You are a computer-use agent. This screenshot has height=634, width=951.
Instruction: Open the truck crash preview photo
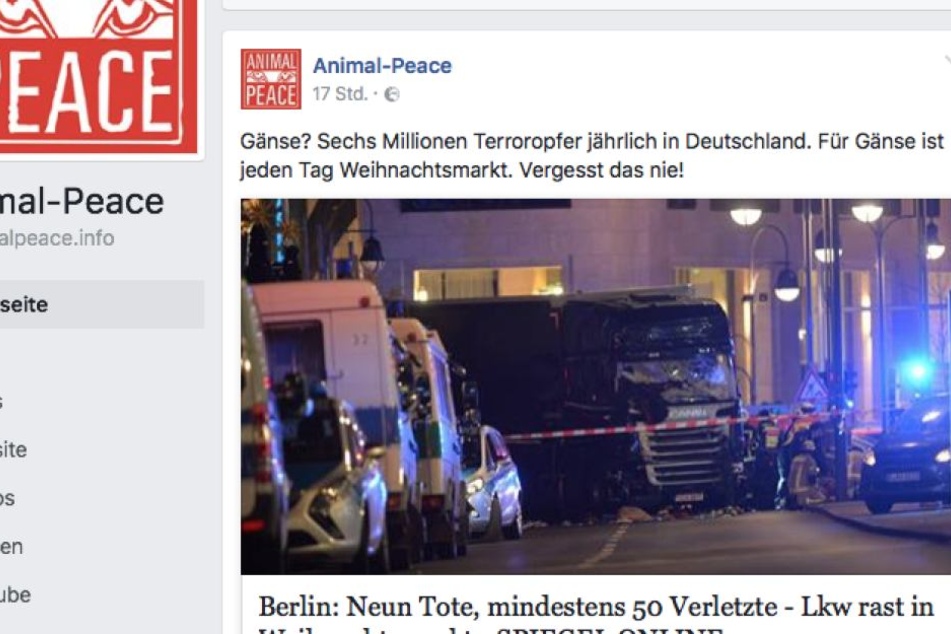pyautogui.click(x=596, y=386)
